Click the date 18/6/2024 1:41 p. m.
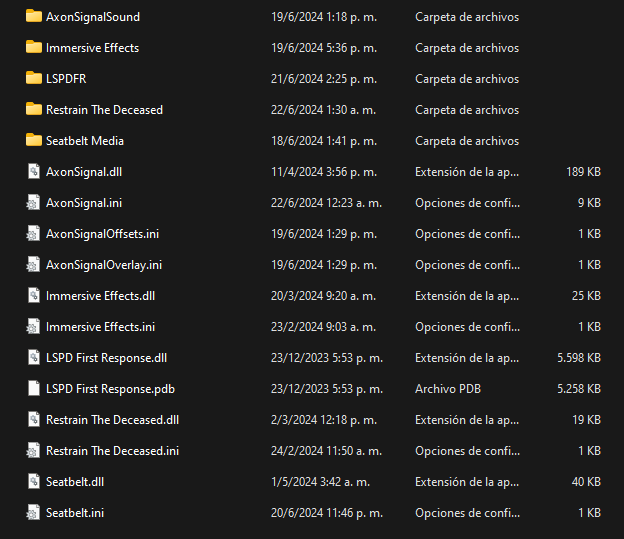Viewport: 624px width, 539px height. pyautogui.click(x=324, y=141)
